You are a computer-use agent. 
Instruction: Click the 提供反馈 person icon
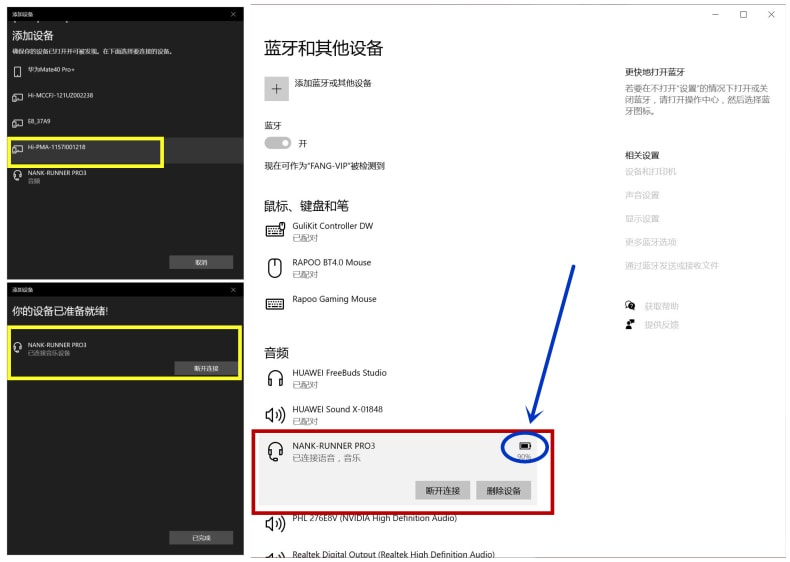click(x=630, y=324)
